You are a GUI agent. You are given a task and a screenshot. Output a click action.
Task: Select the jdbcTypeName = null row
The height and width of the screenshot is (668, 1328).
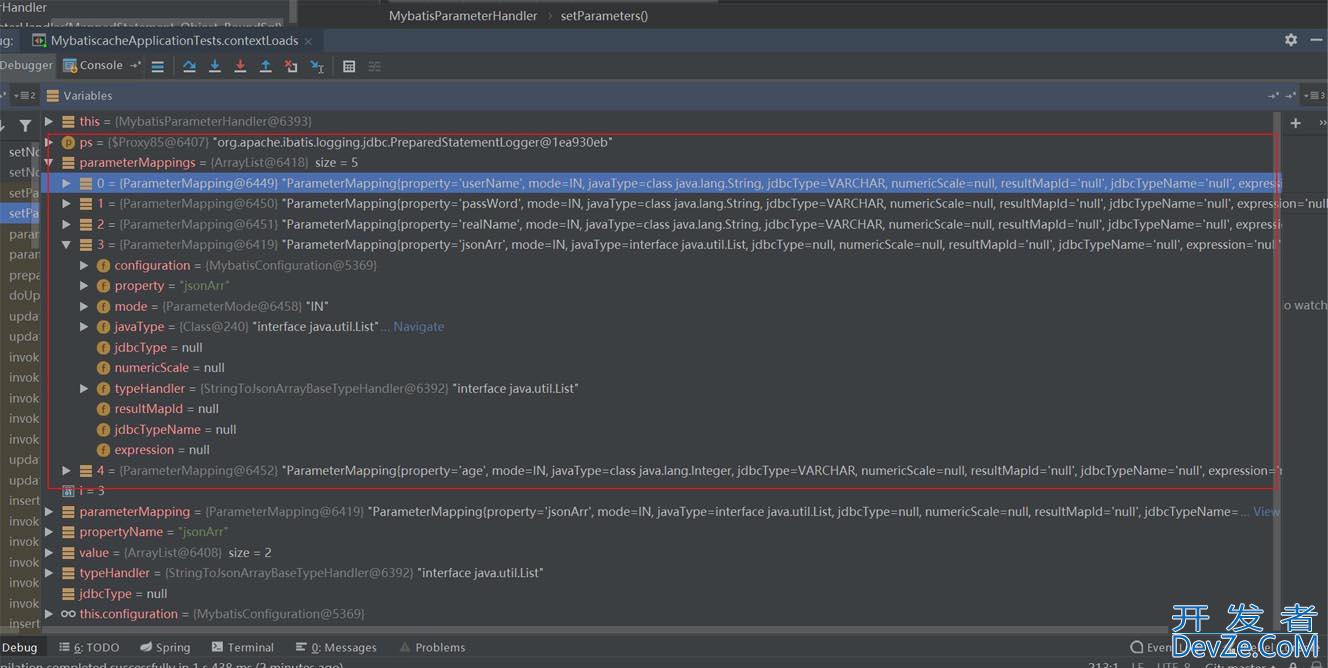tap(661, 429)
